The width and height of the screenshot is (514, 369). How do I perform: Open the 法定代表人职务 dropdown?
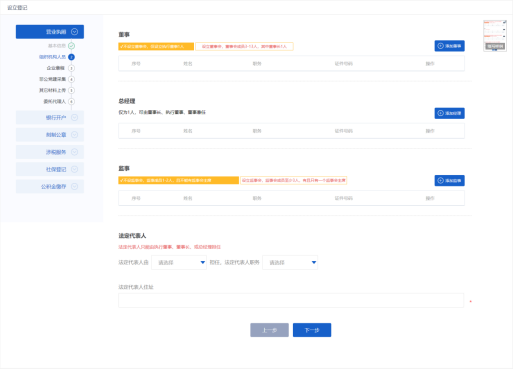click(290, 262)
